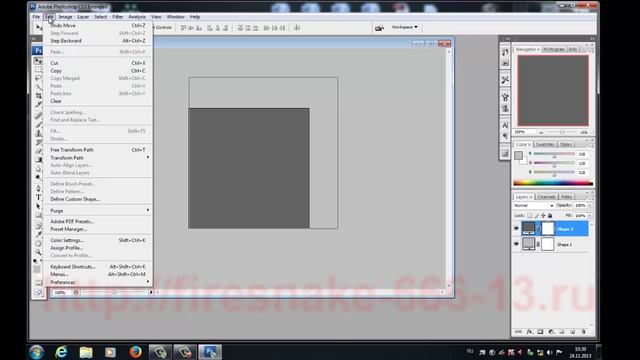The width and height of the screenshot is (640, 360).
Task: Switch to the Histogram tab
Action: point(553,49)
